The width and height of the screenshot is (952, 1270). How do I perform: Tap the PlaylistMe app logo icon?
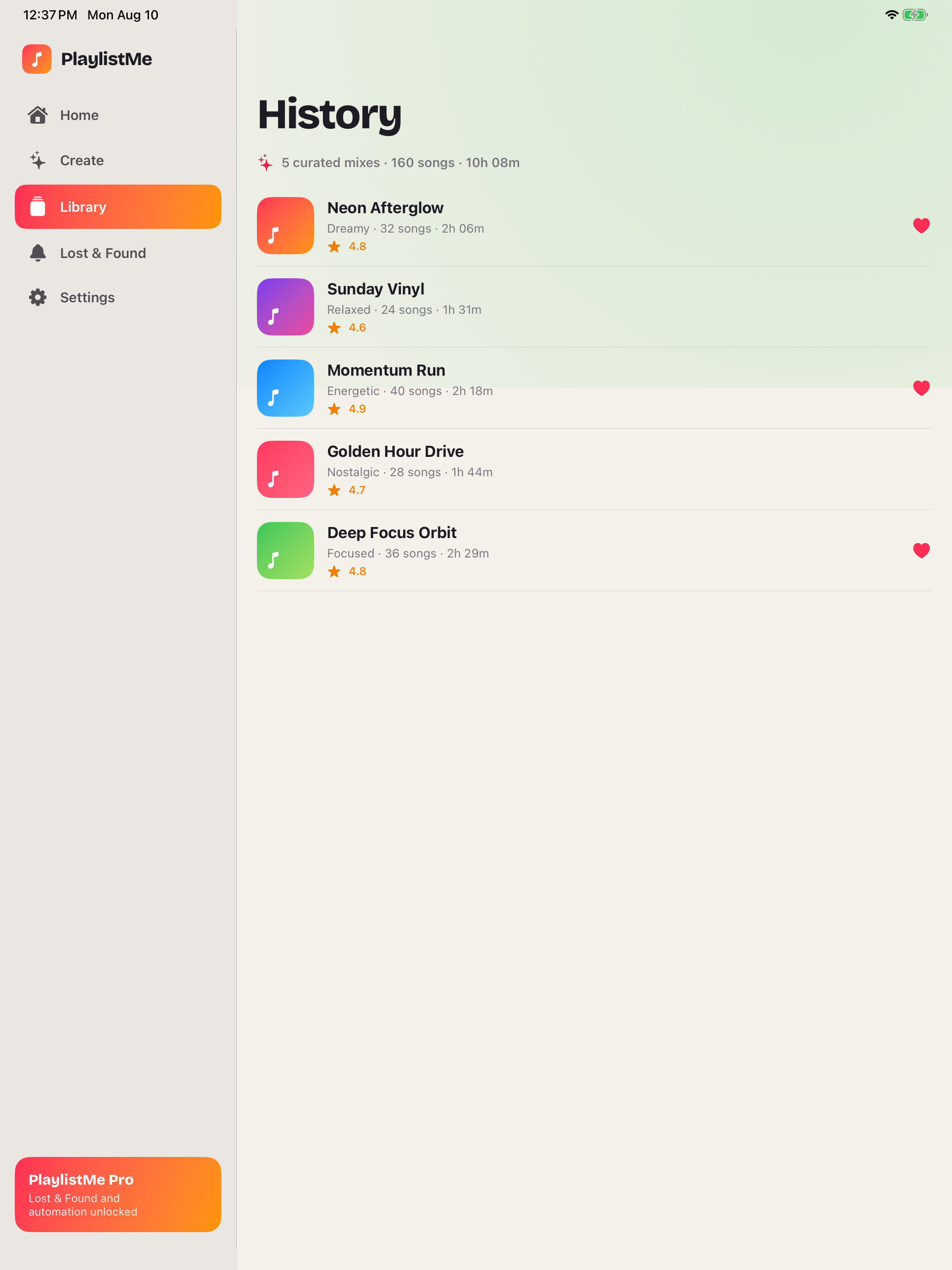[x=37, y=59]
